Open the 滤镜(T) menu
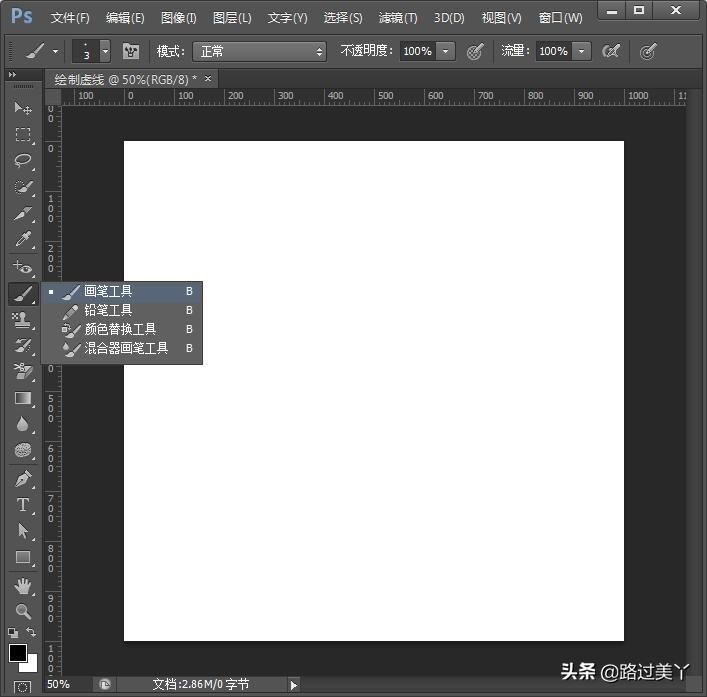Viewport: 707px width, 697px height. (x=398, y=18)
